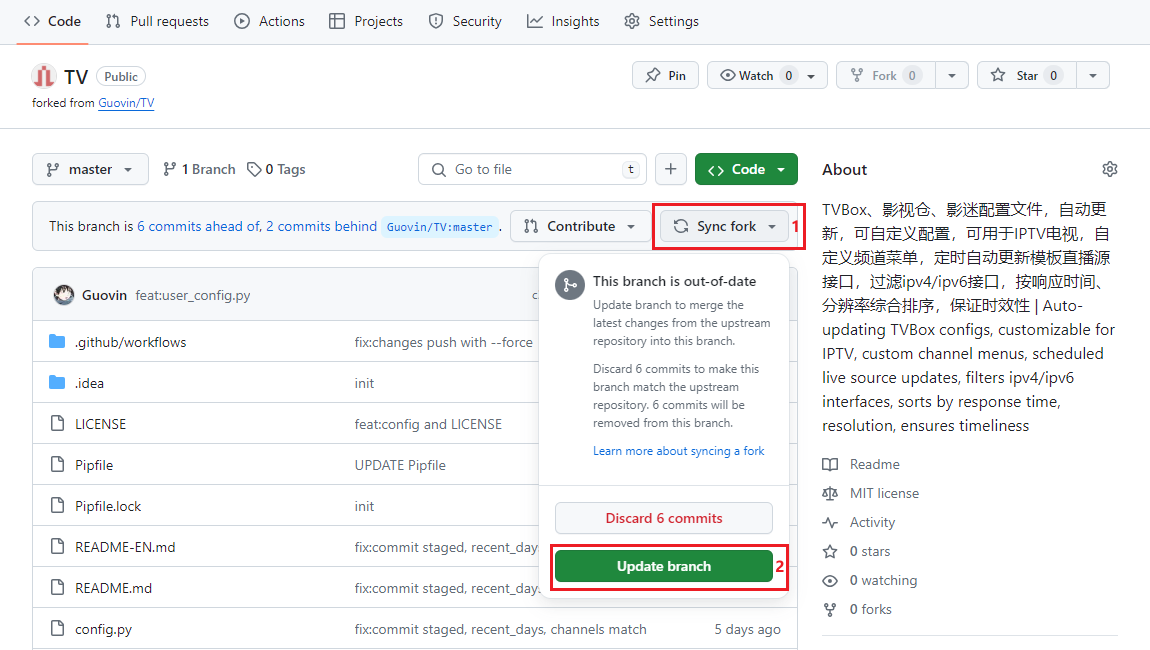1150x650 pixels.
Task: Click Learn more about syncing a fork
Action: (x=678, y=451)
